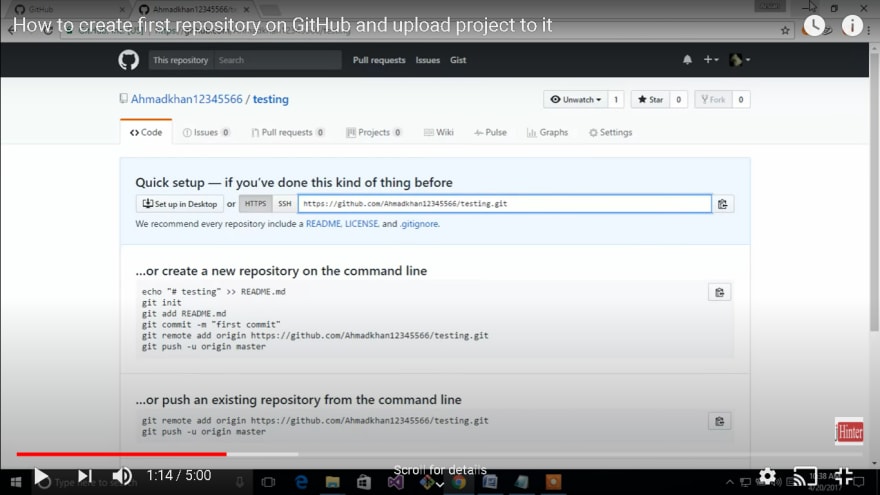The height and width of the screenshot is (495, 880).
Task: Click the repository URL text field
Action: click(x=505, y=204)
